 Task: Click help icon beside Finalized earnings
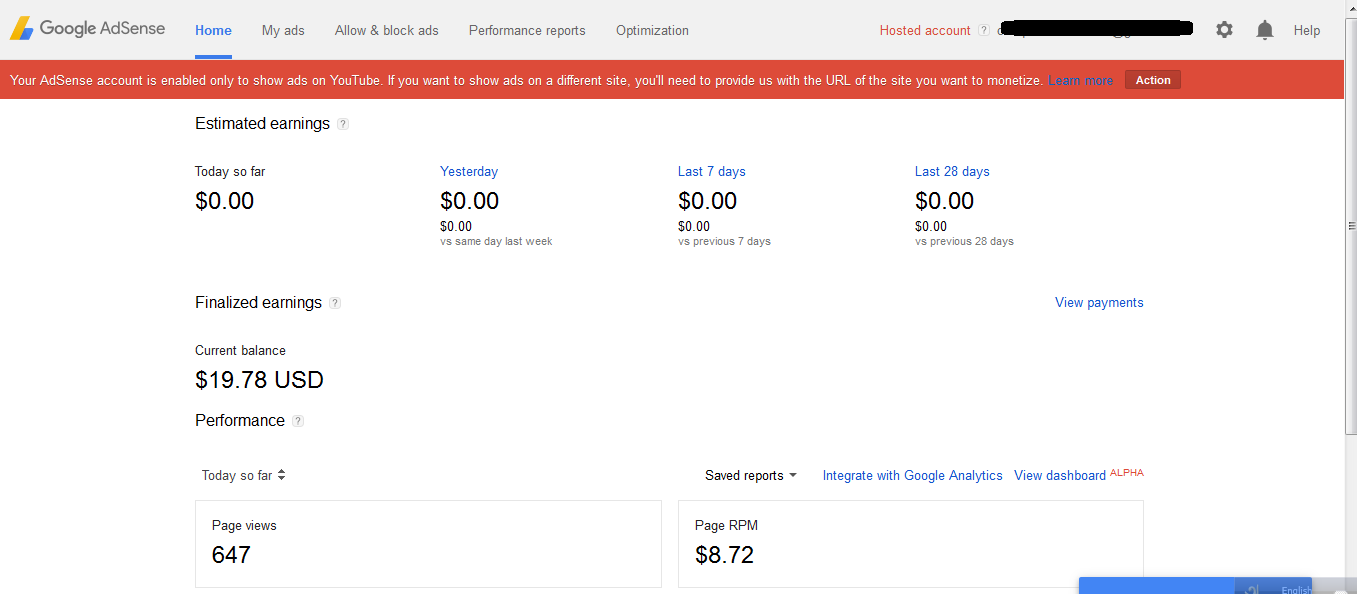coord(335,303)
